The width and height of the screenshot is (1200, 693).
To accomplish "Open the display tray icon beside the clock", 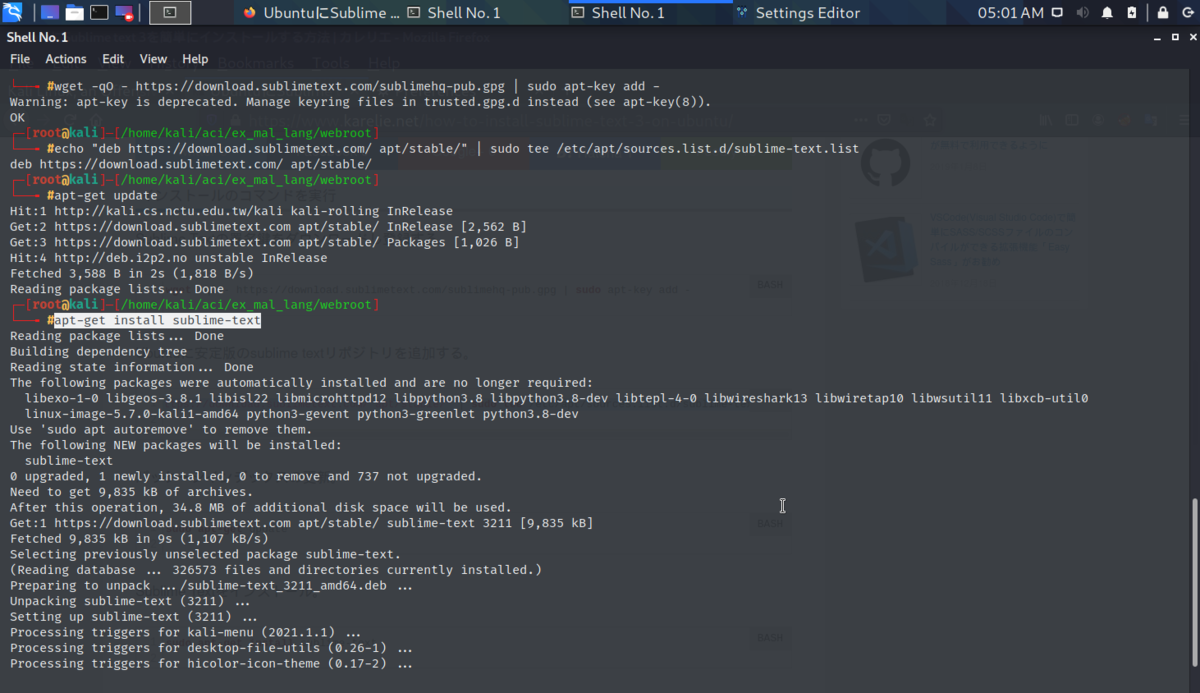I will 1059,13.
